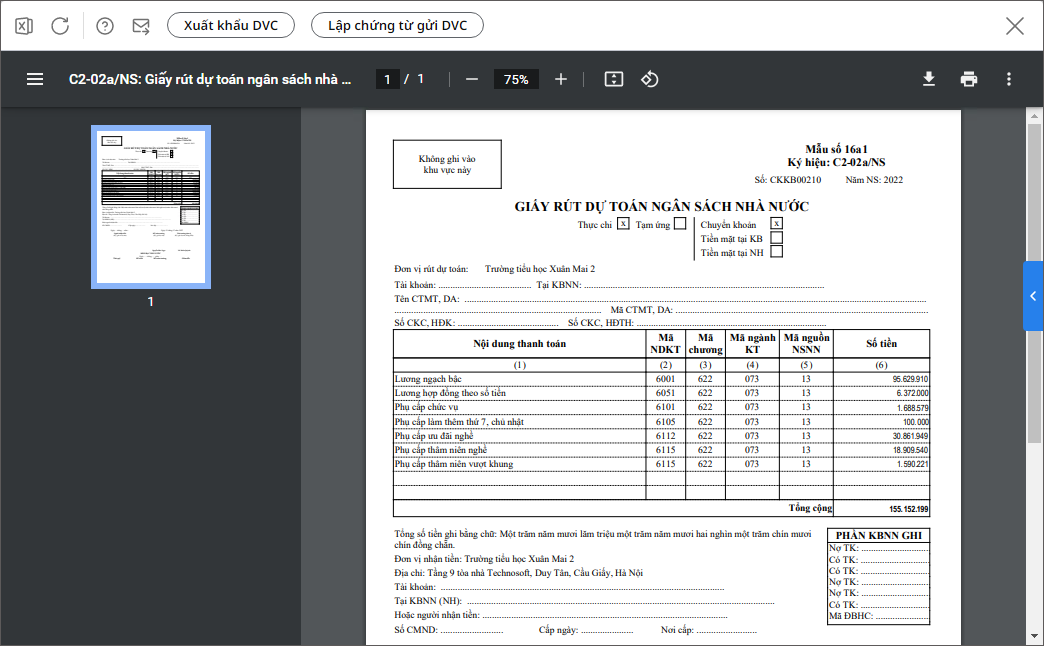This screenshot has height=646, width=1044.
Task: Open the help question mark icon
Action: (105, 26)
